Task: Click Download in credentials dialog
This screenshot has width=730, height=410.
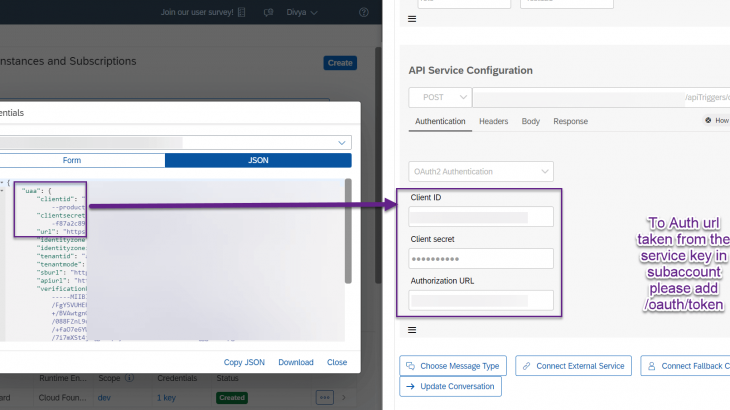Action: [296, 362]
